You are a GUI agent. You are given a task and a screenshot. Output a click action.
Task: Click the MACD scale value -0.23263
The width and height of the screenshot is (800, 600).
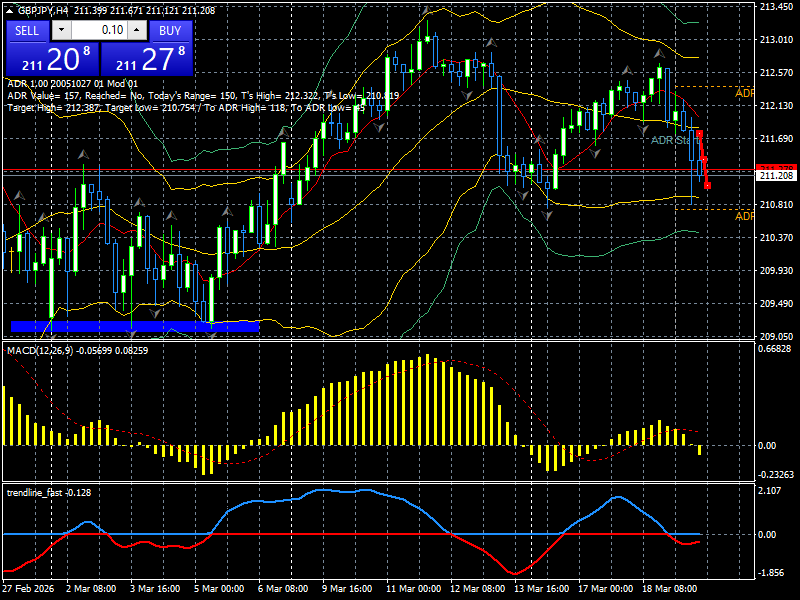776,474
